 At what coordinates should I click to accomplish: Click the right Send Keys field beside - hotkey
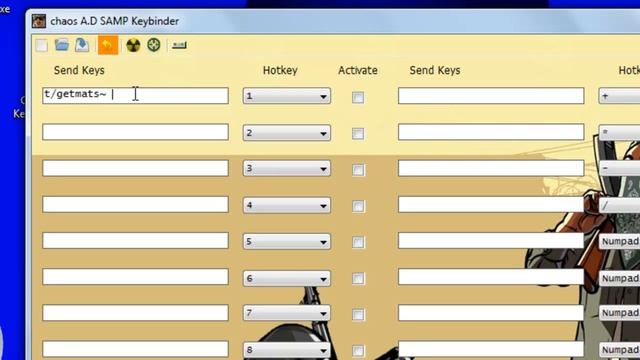(491, 168)
